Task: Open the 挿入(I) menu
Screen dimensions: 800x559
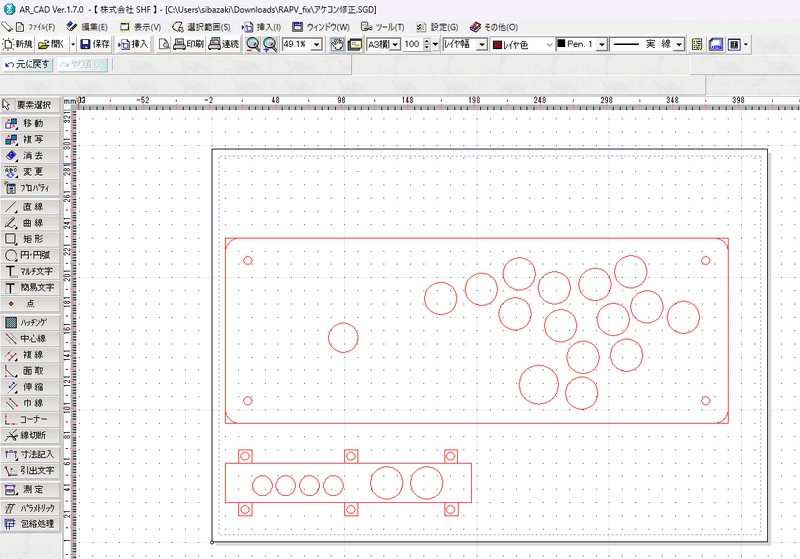Action: [262, 27]
